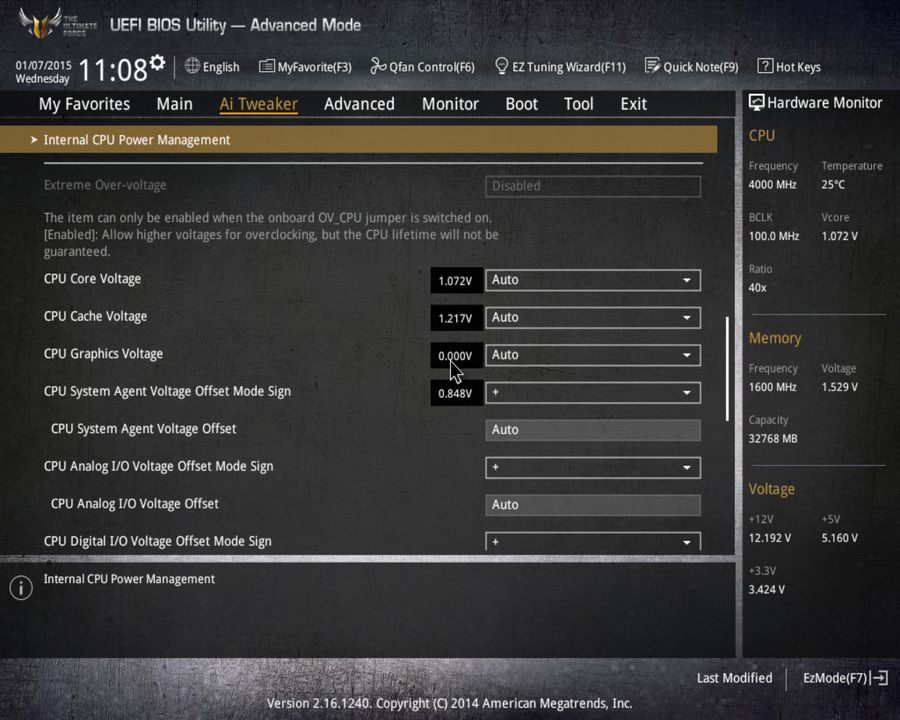Screen dimensions: 900x720
Task: Click the EzMode exit arrow icon
Action: tap(880, 678)
